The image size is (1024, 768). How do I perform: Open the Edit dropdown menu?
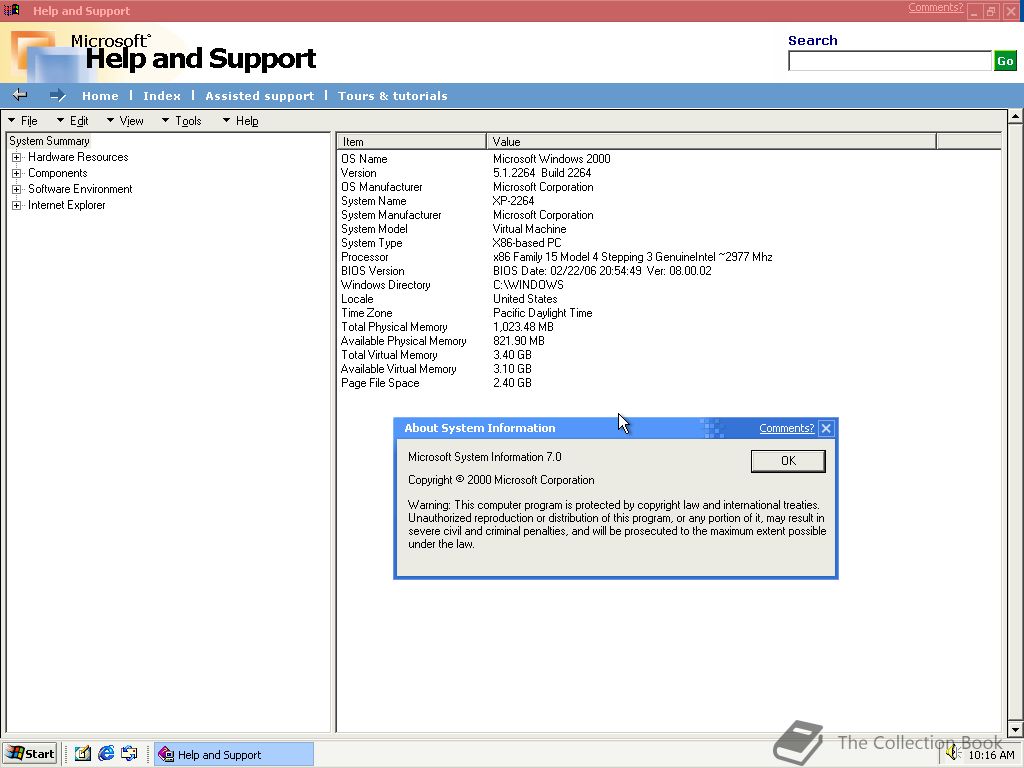pos(72,121)
